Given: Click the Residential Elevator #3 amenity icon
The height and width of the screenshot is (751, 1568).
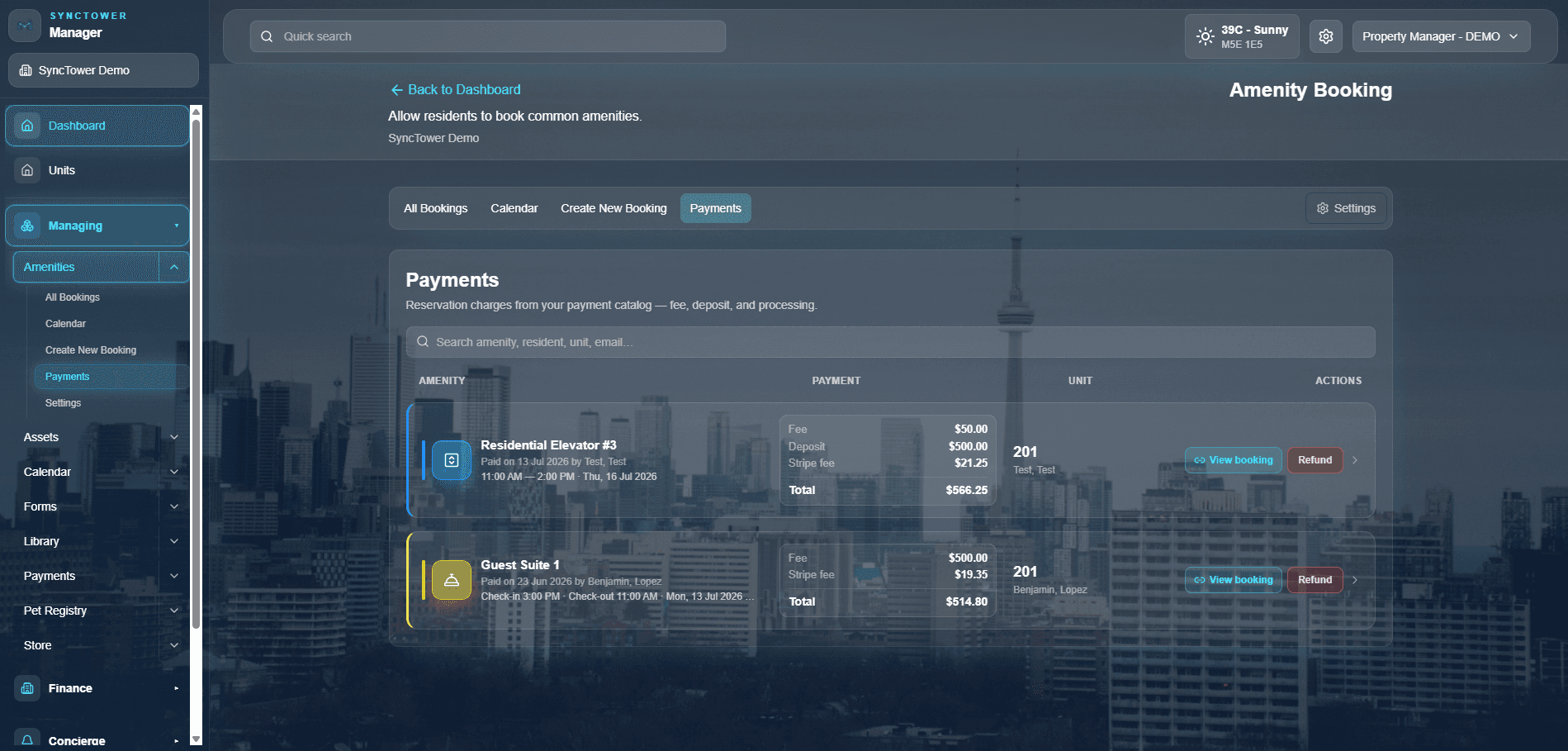Looking at the screenshot, I should pyautogui.click(x=452, y=460).
